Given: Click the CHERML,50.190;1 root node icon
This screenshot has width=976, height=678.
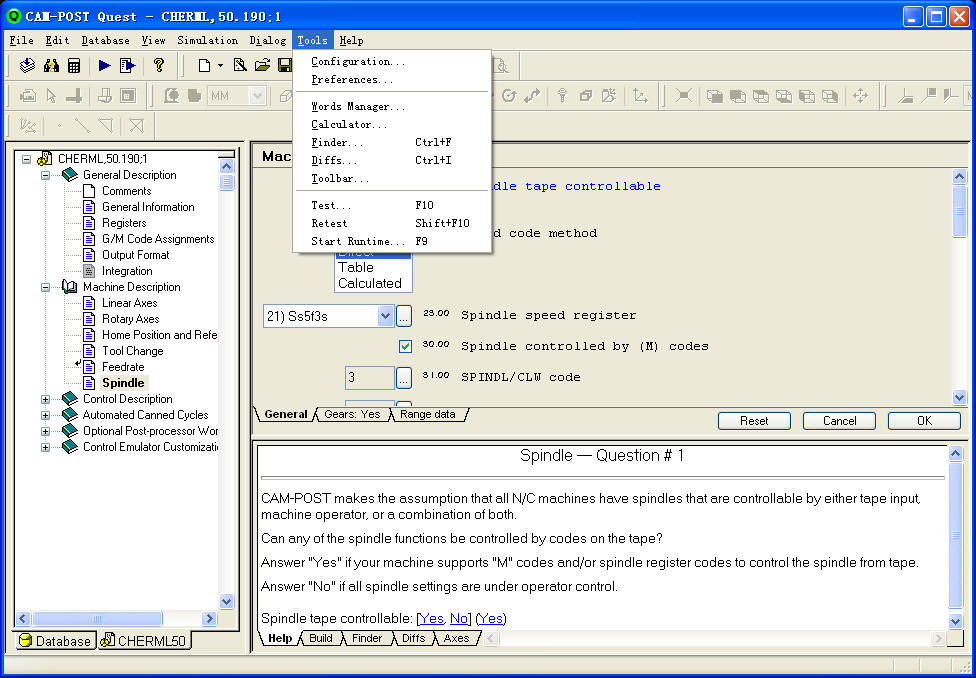Looking at the screenshot, I should click(45, 159).
